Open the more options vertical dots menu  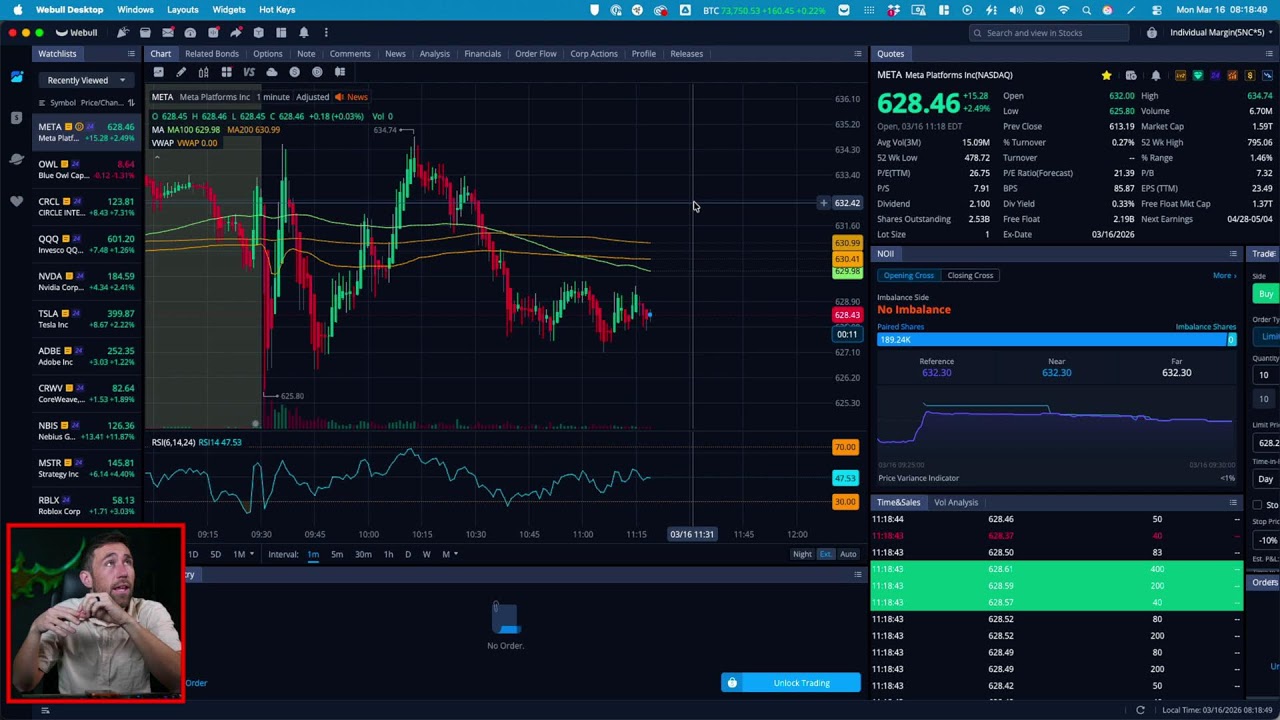coord(326,32)
